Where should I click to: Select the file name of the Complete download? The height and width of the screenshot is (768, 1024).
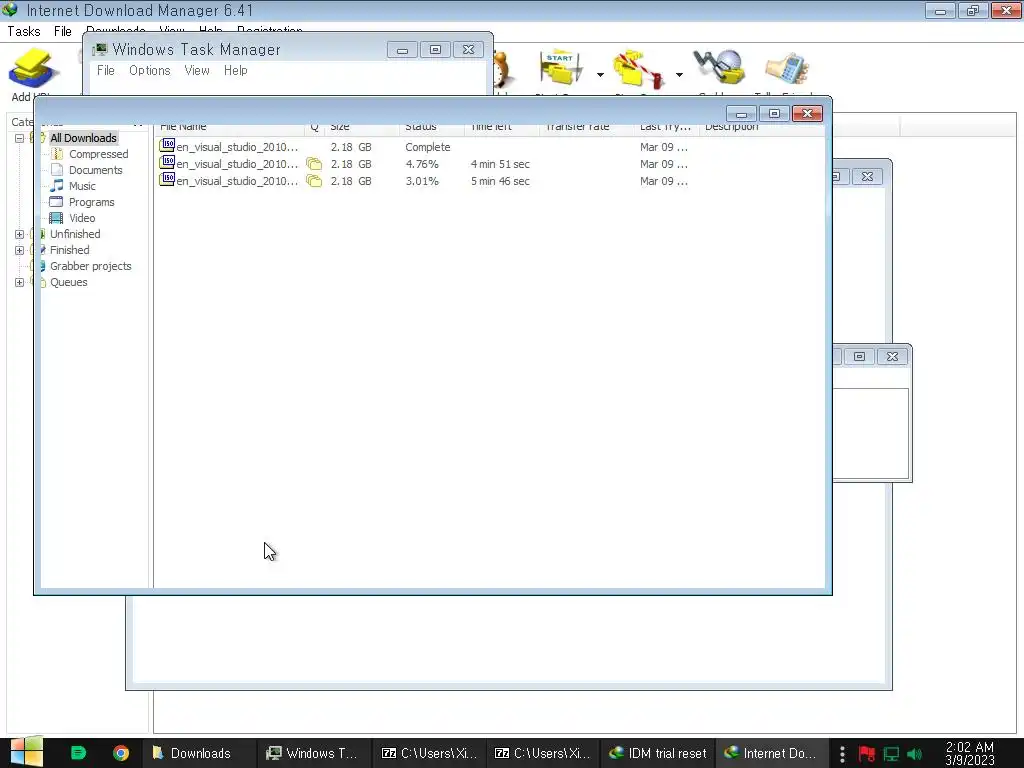click(237, 147)
